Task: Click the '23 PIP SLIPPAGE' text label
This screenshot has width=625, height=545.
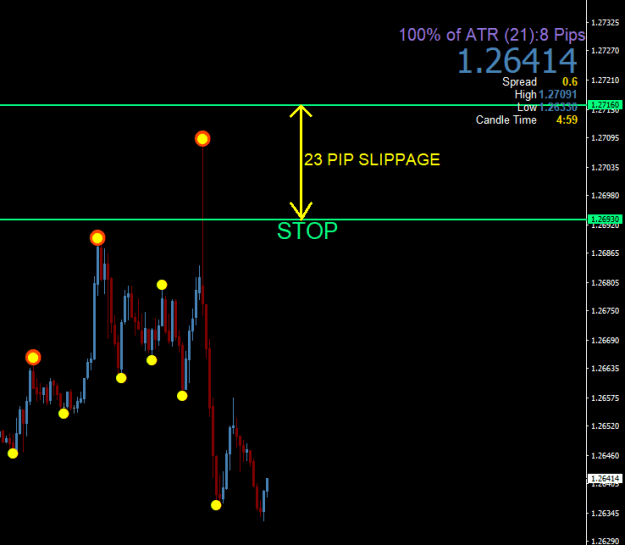Action: pos(372,159)
